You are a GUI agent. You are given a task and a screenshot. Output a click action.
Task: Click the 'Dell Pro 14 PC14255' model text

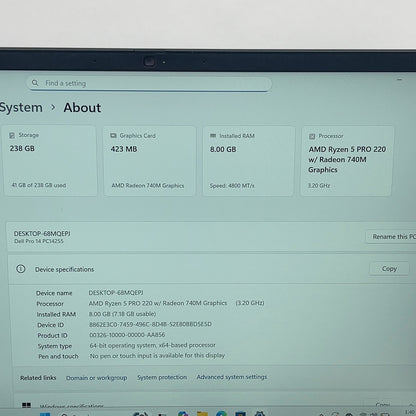click(39, 241)
